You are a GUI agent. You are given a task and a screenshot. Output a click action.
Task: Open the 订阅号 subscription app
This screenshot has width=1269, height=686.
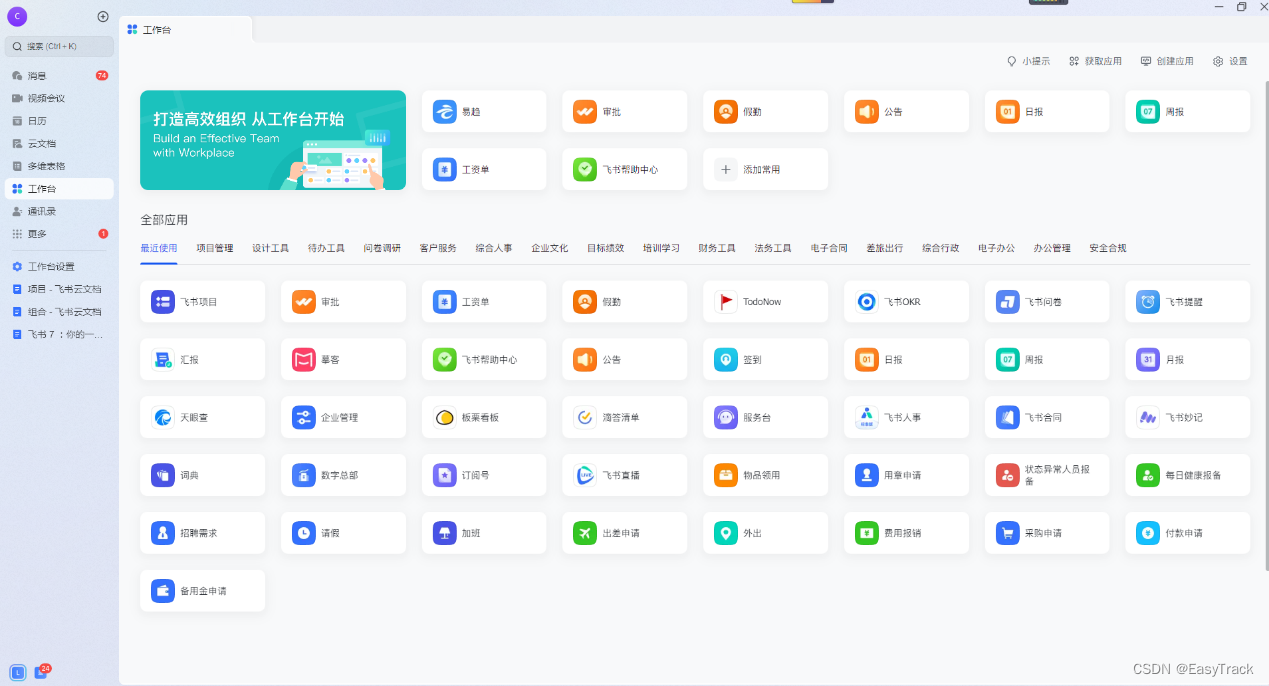pyautogui.click(x=484, y=475)
